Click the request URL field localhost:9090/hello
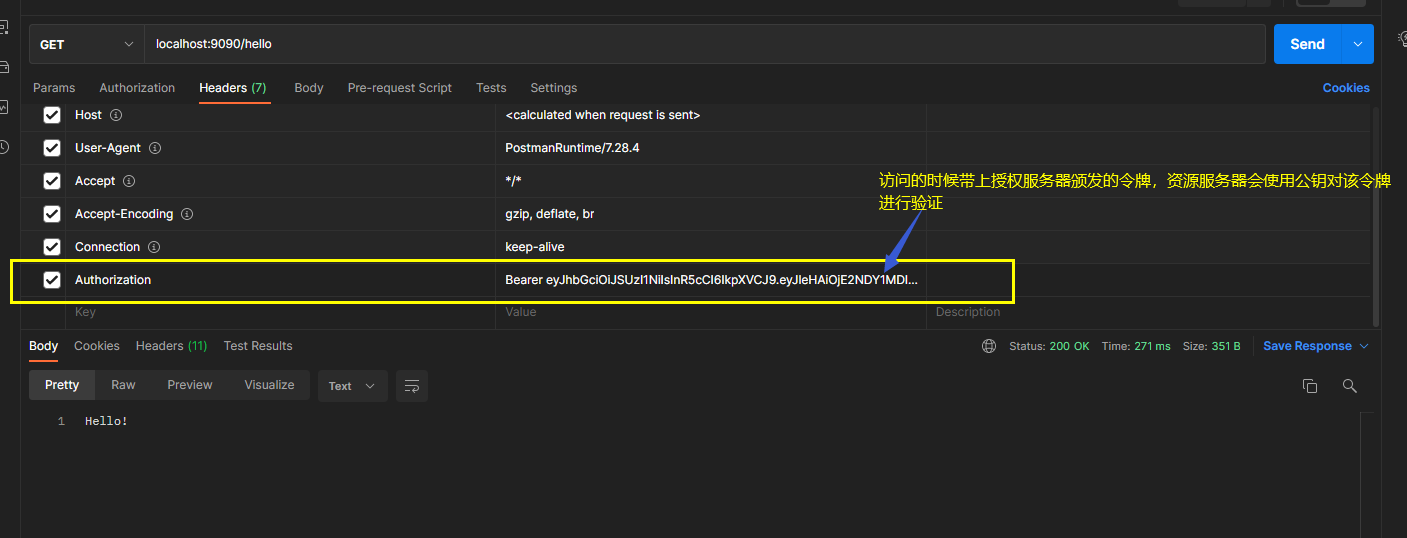The width and height of the screenshot is (1407, 538). [705, 44]
